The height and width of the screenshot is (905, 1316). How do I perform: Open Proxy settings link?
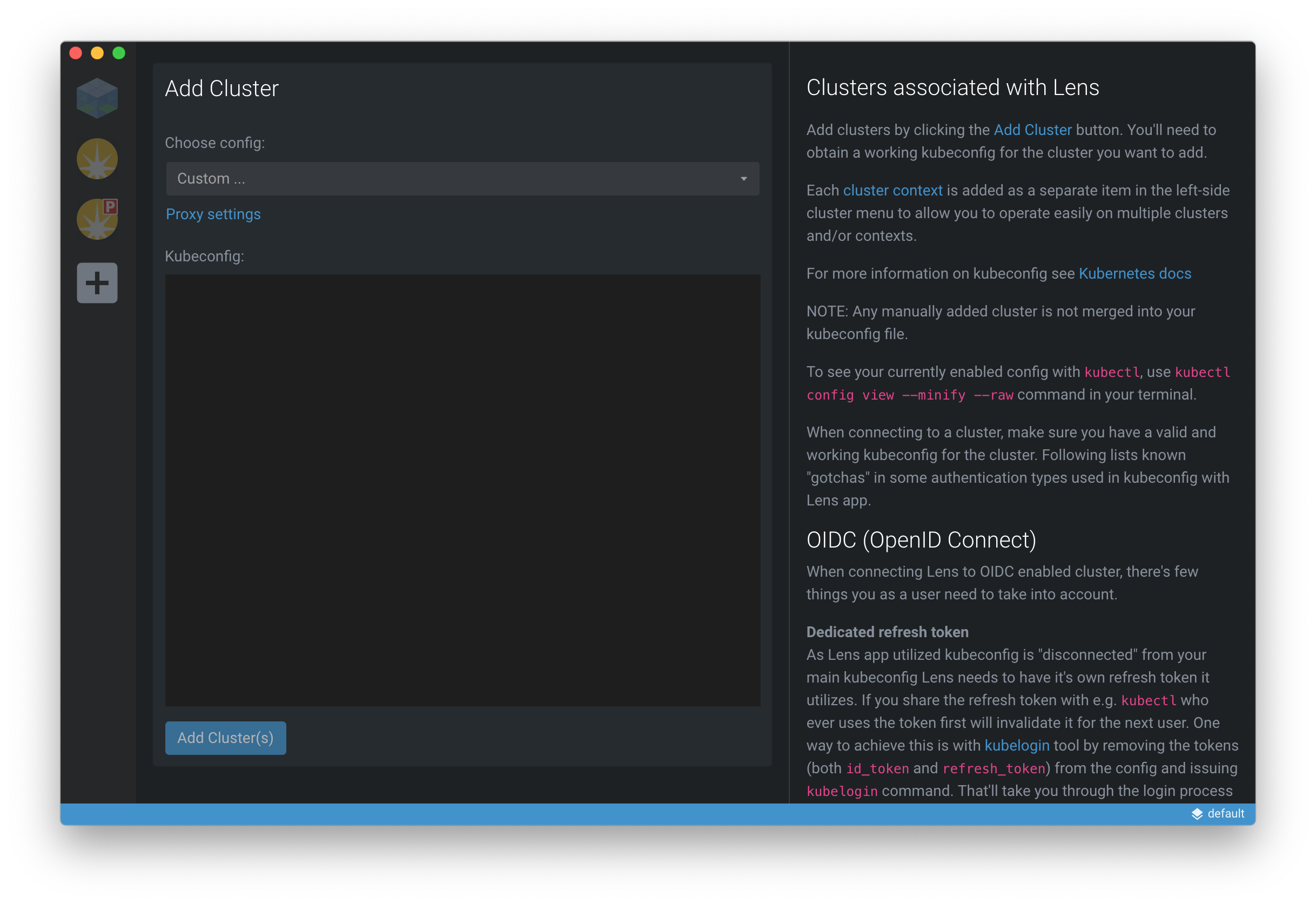click(213, 214)
